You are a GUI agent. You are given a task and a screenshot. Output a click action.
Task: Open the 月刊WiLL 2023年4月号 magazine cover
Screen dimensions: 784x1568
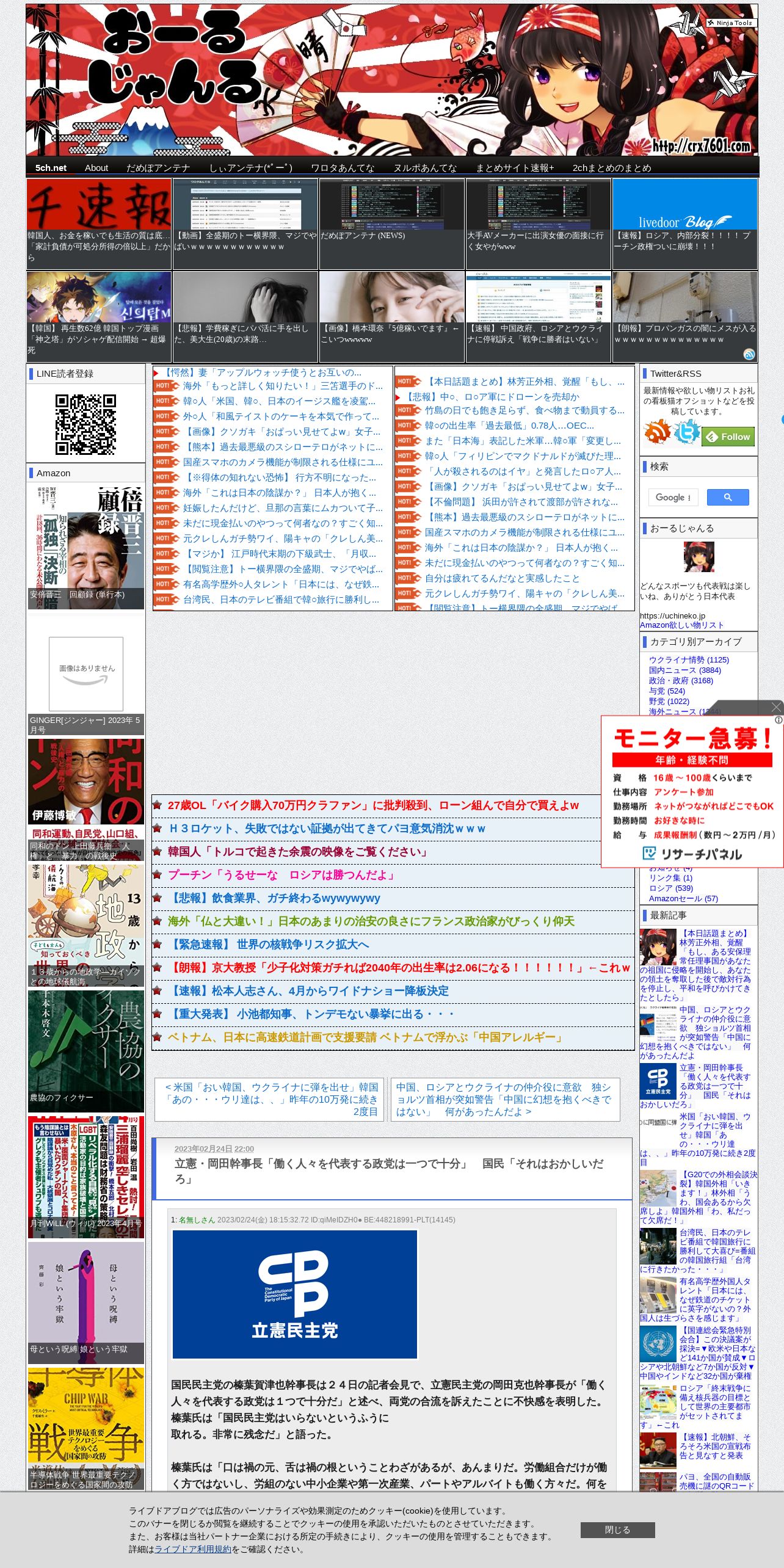coord(85,1176)
